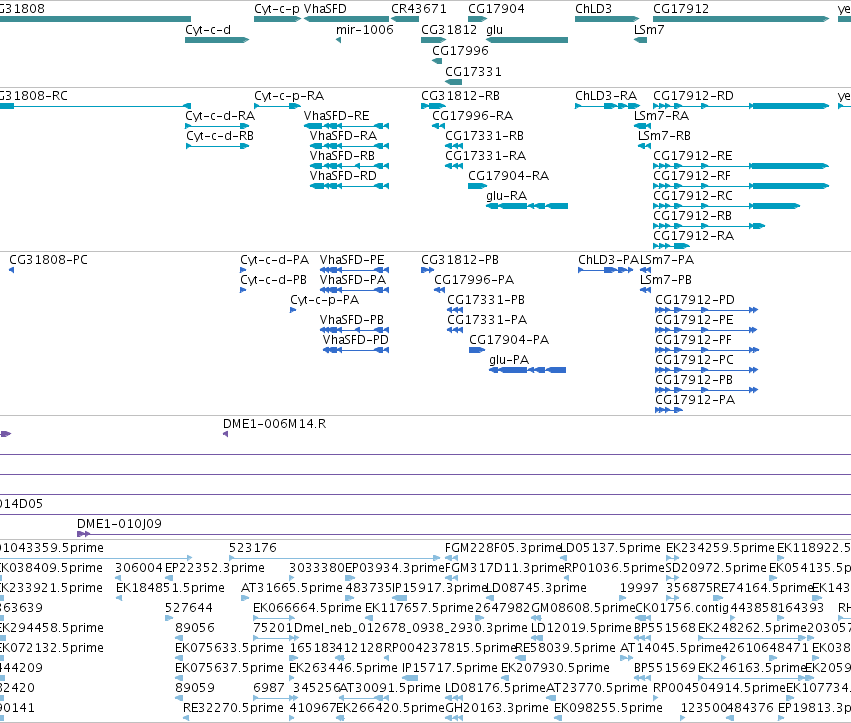This screenshot has width=851, height=723.
Task: Click the CG31812-PB protein label
Action: pyautogui.click(x=460, y=260)
